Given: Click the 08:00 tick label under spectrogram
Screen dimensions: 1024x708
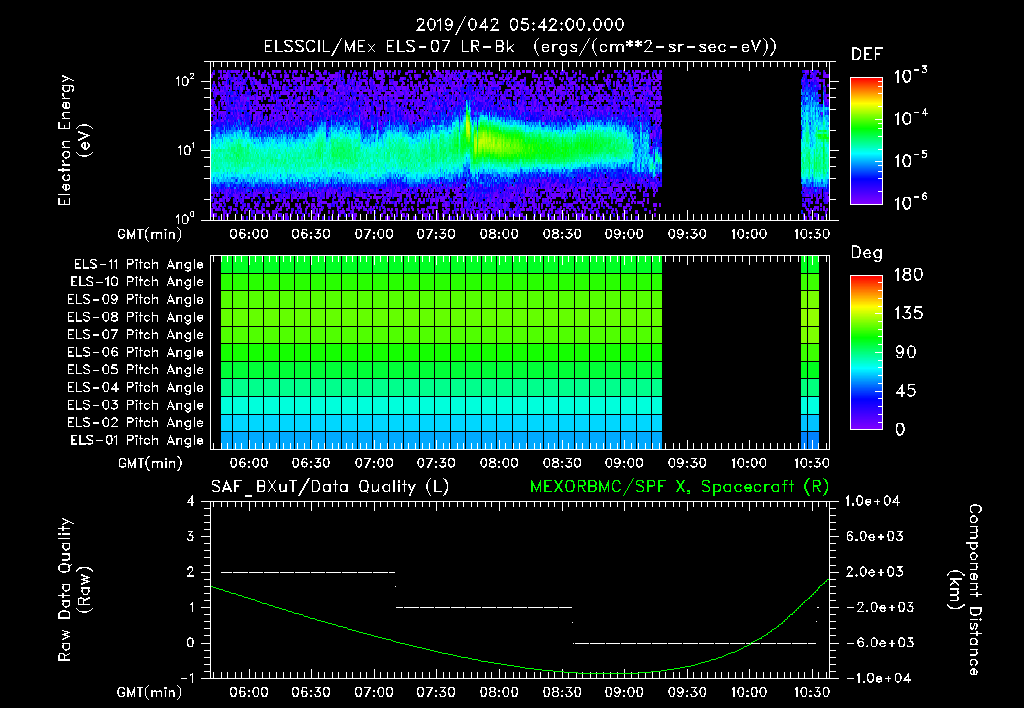Looking at the screenshot, I should coord(499,234).
